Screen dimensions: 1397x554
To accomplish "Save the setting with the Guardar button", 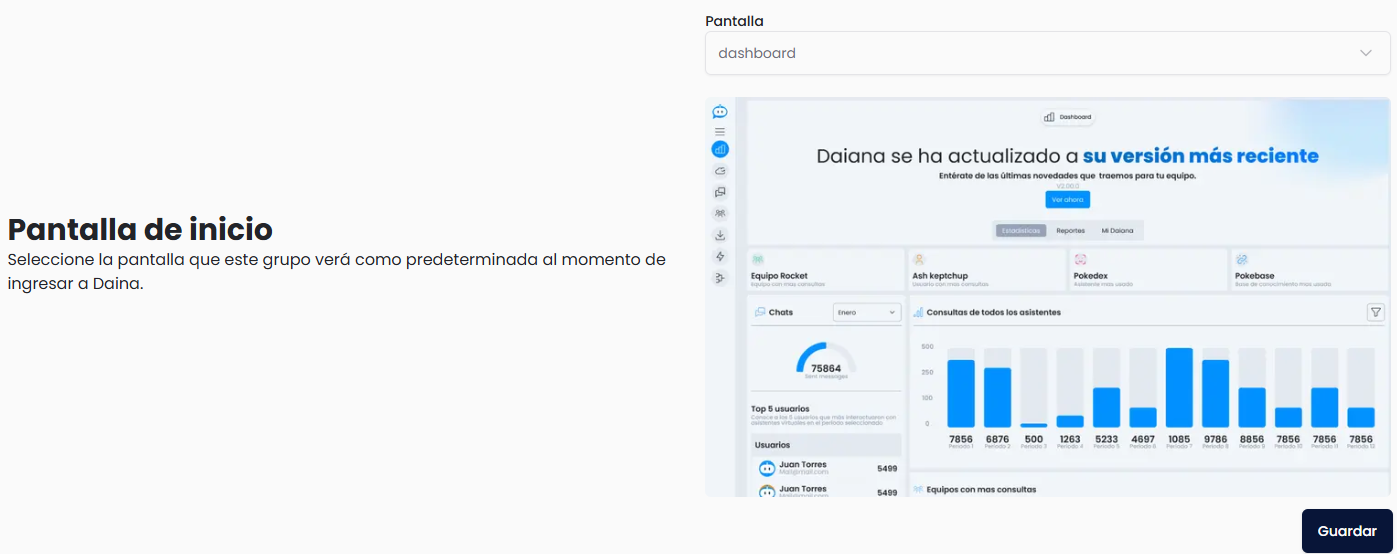I will pos(1347,531).
